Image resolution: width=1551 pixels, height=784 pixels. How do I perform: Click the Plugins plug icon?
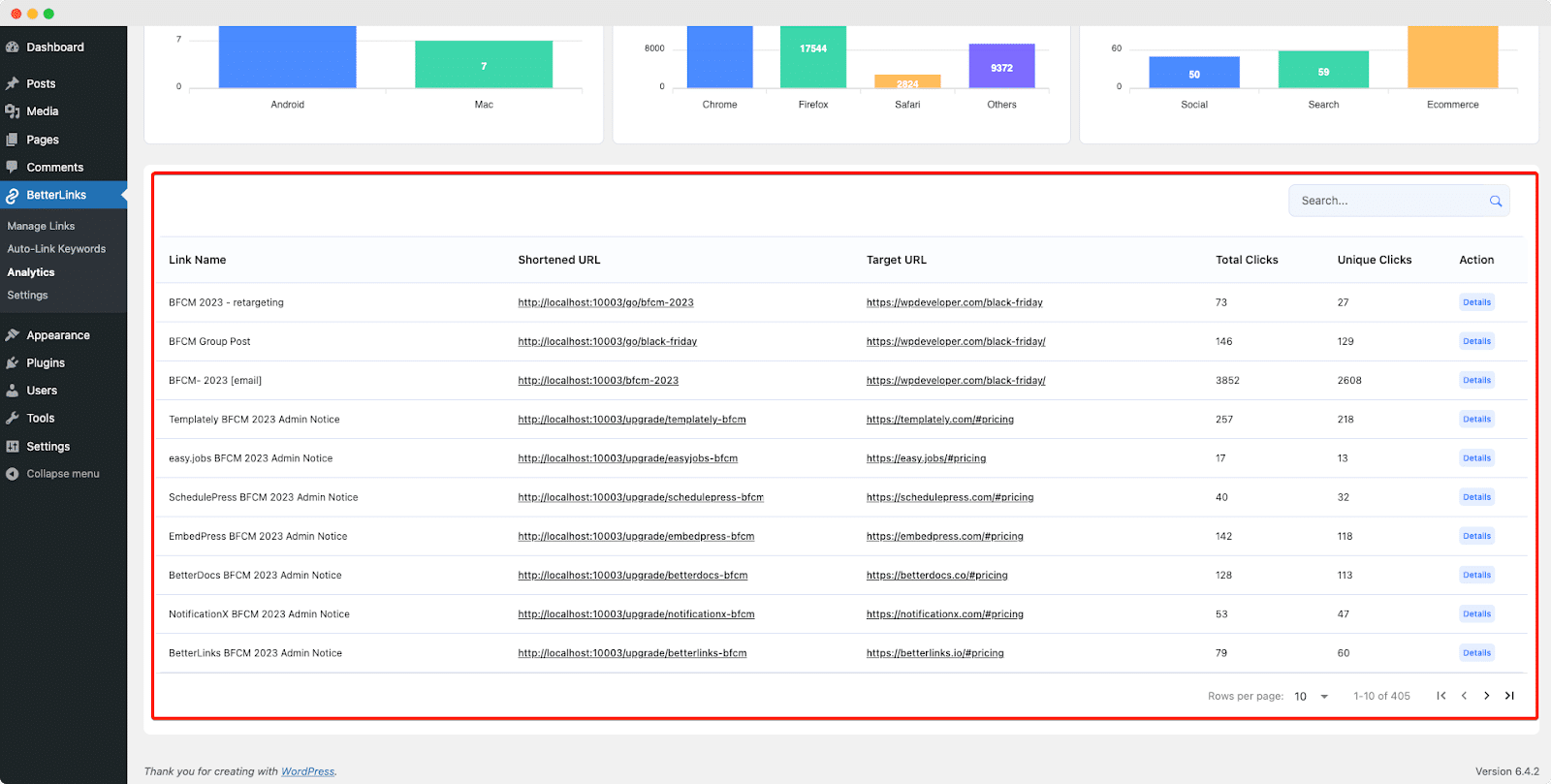(13, 362)
